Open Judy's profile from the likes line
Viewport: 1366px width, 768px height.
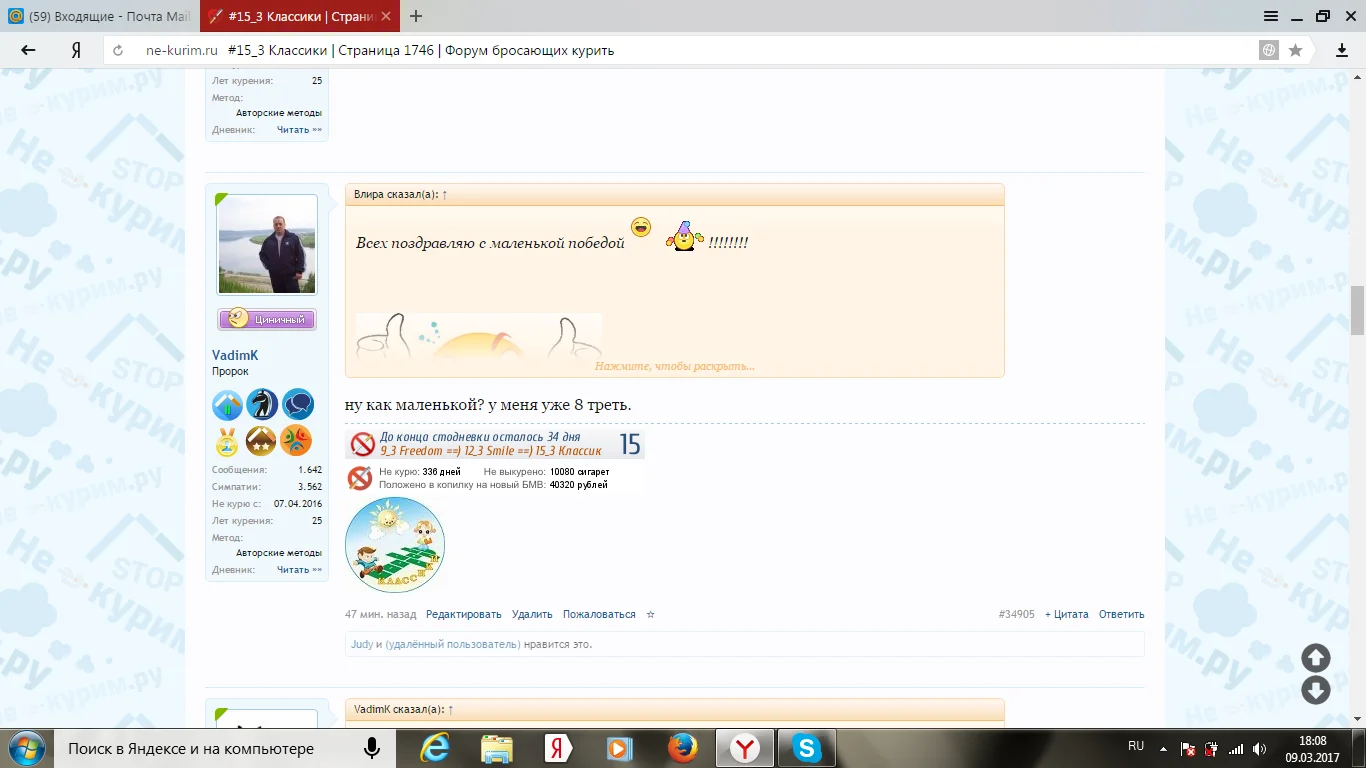pos(362,645)
